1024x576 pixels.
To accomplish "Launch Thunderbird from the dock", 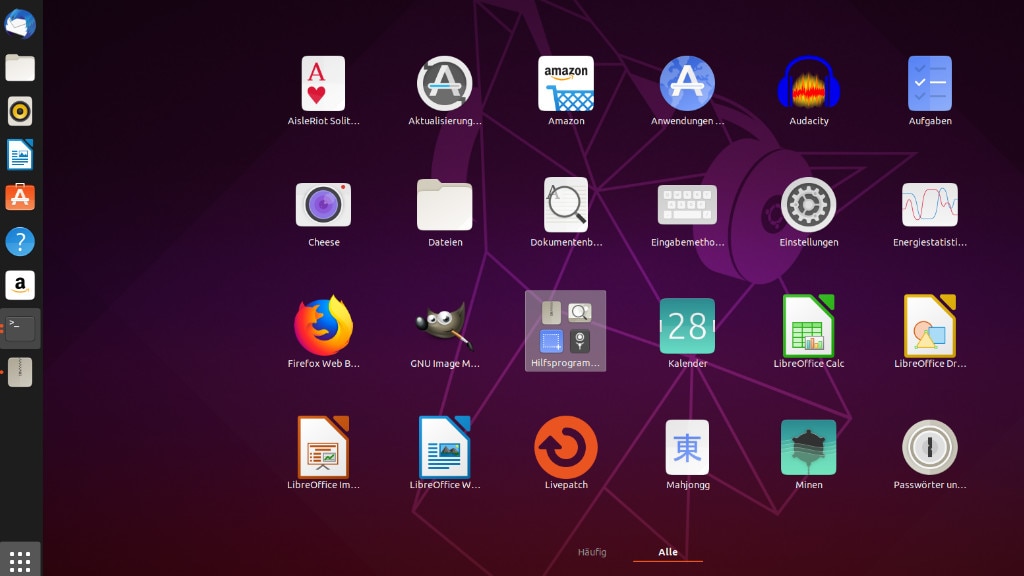I will coord(20,24).
